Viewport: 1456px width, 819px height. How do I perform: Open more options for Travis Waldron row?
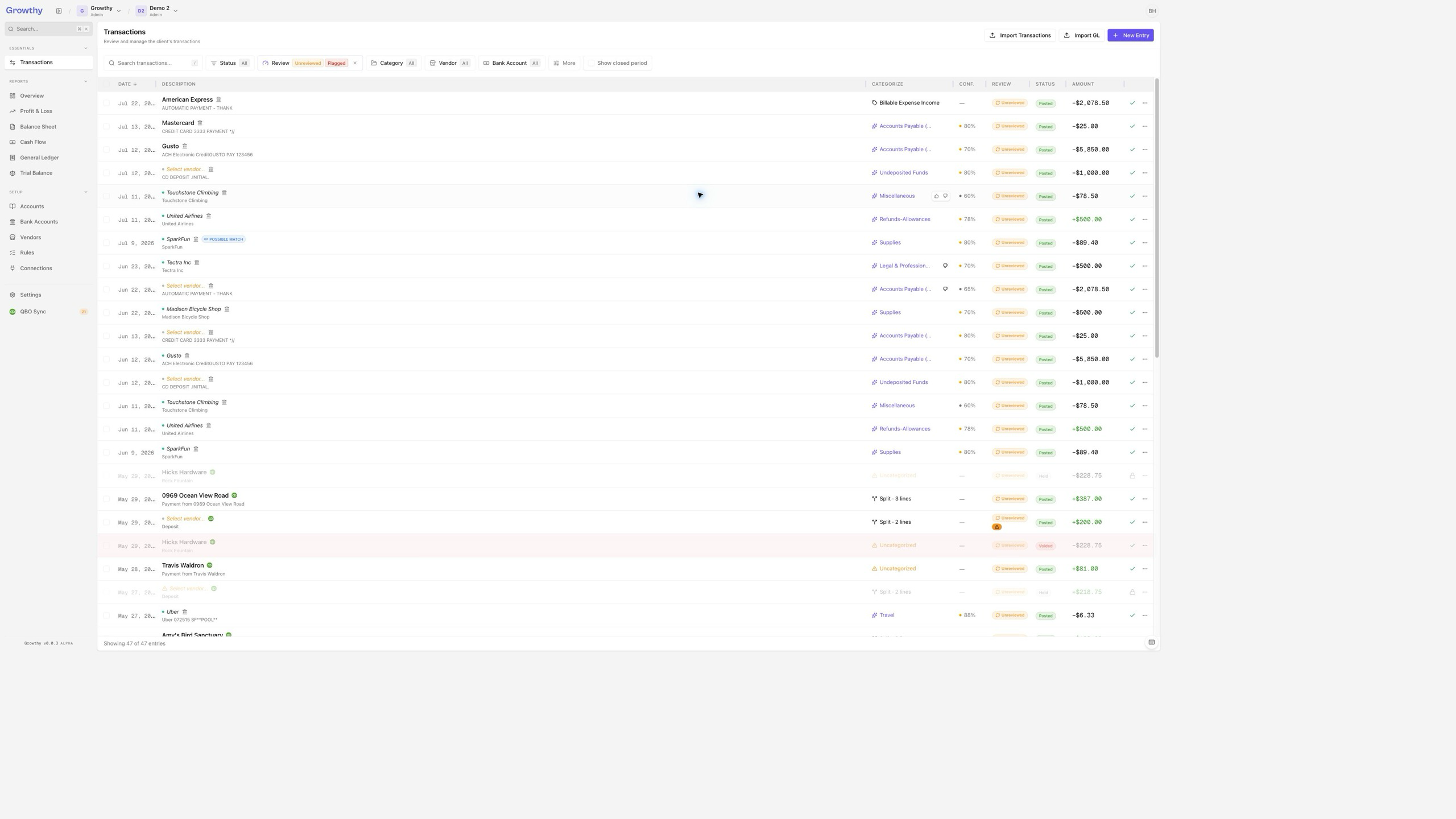(x=1145, y=569)
